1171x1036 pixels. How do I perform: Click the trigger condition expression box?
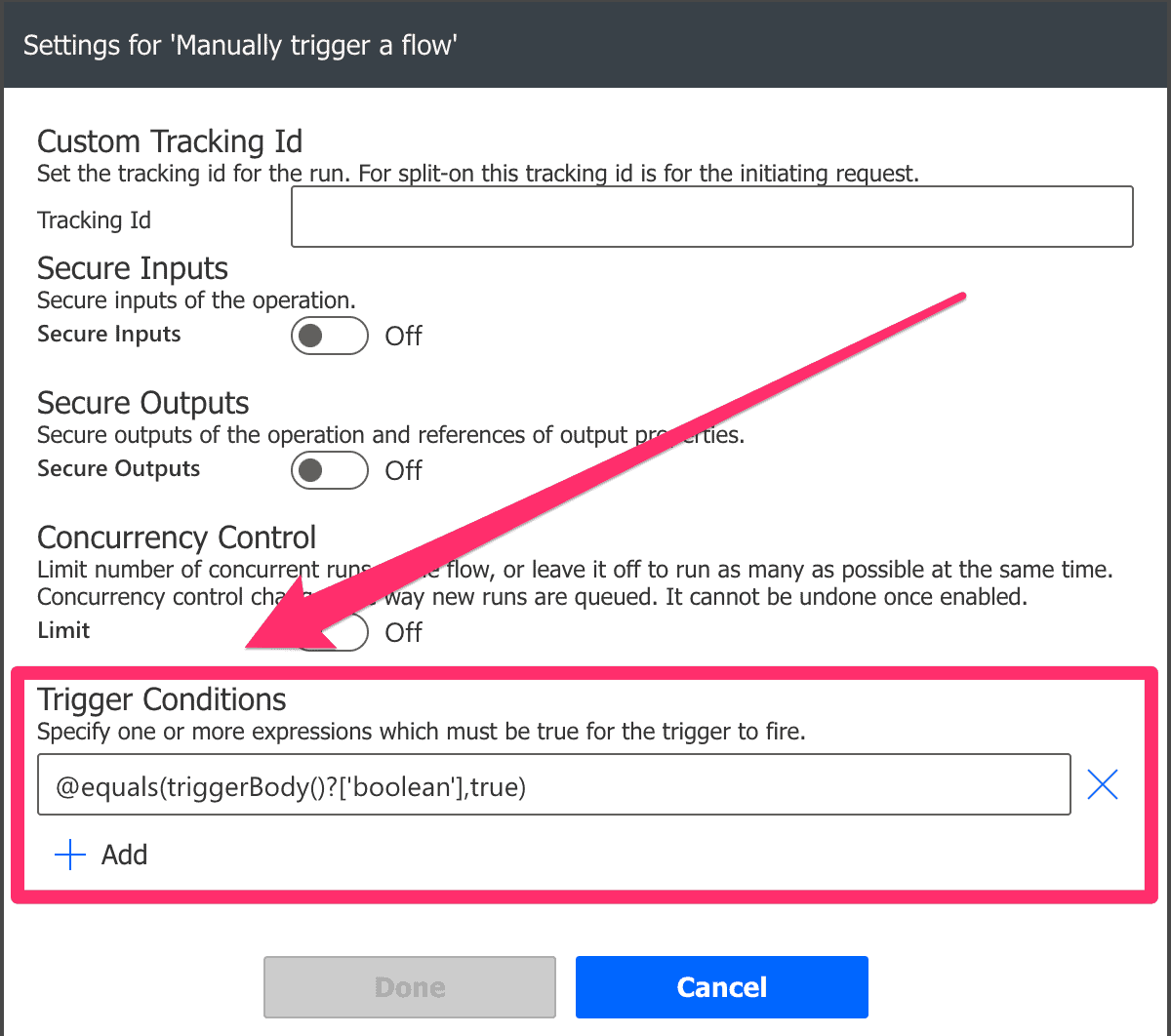pyautogui.click(x=553, y=784)
